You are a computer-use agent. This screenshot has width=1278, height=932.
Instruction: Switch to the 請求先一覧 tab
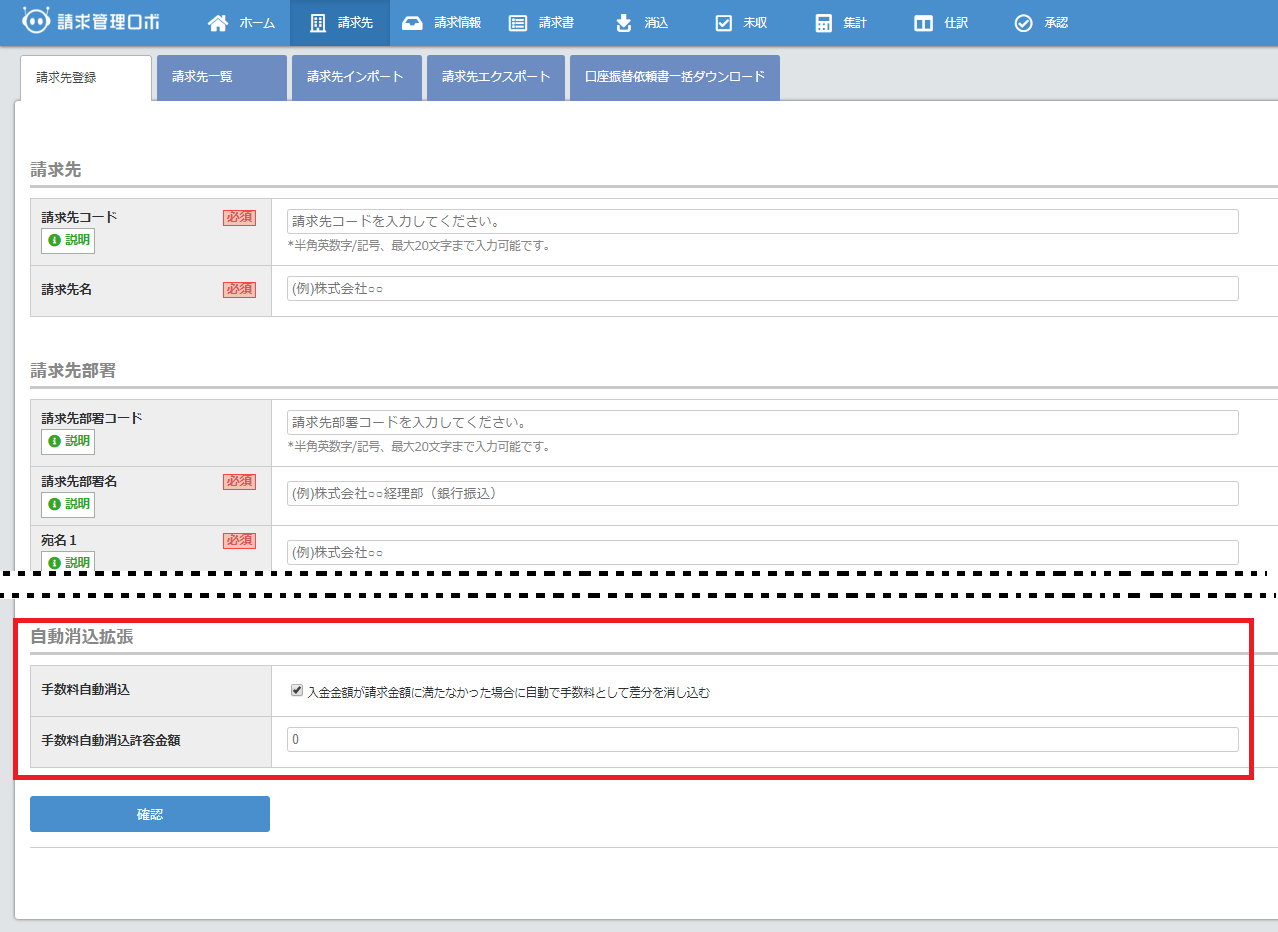[221, 77]
